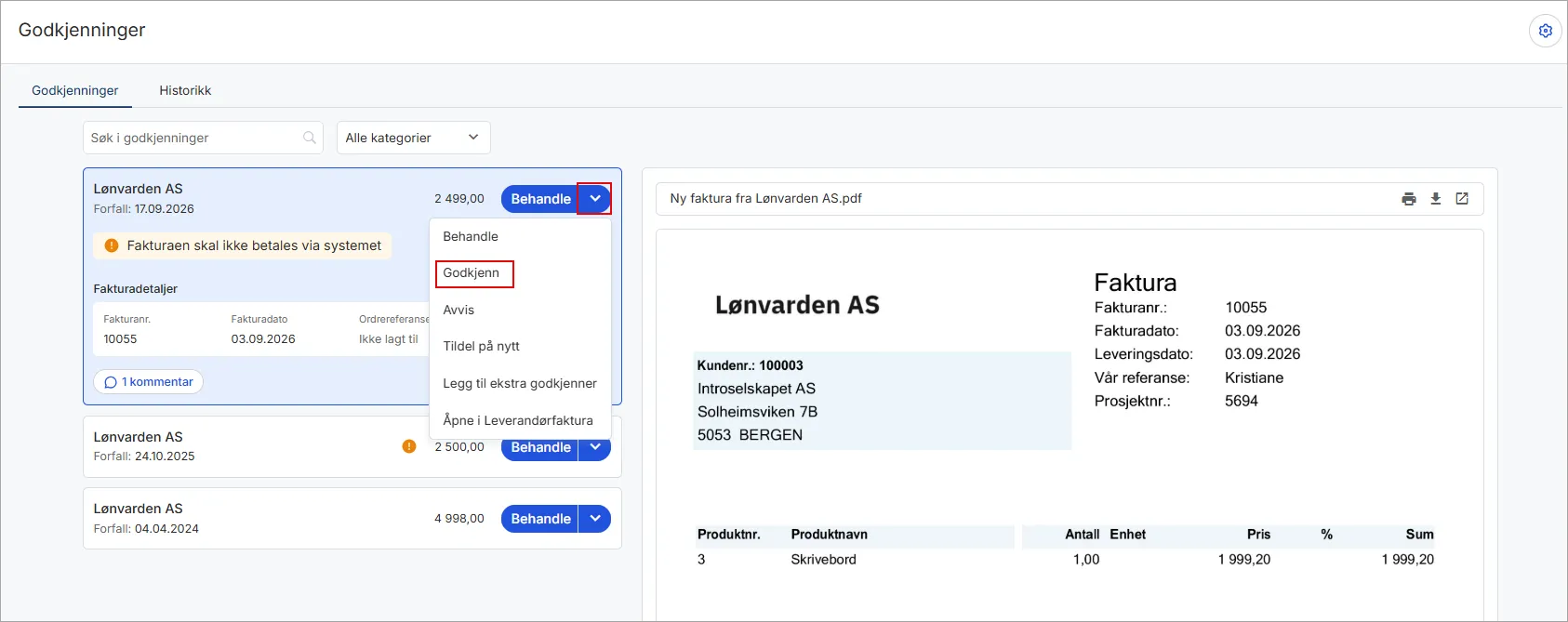Click 'Produktnavn' column header in preview

830,535
